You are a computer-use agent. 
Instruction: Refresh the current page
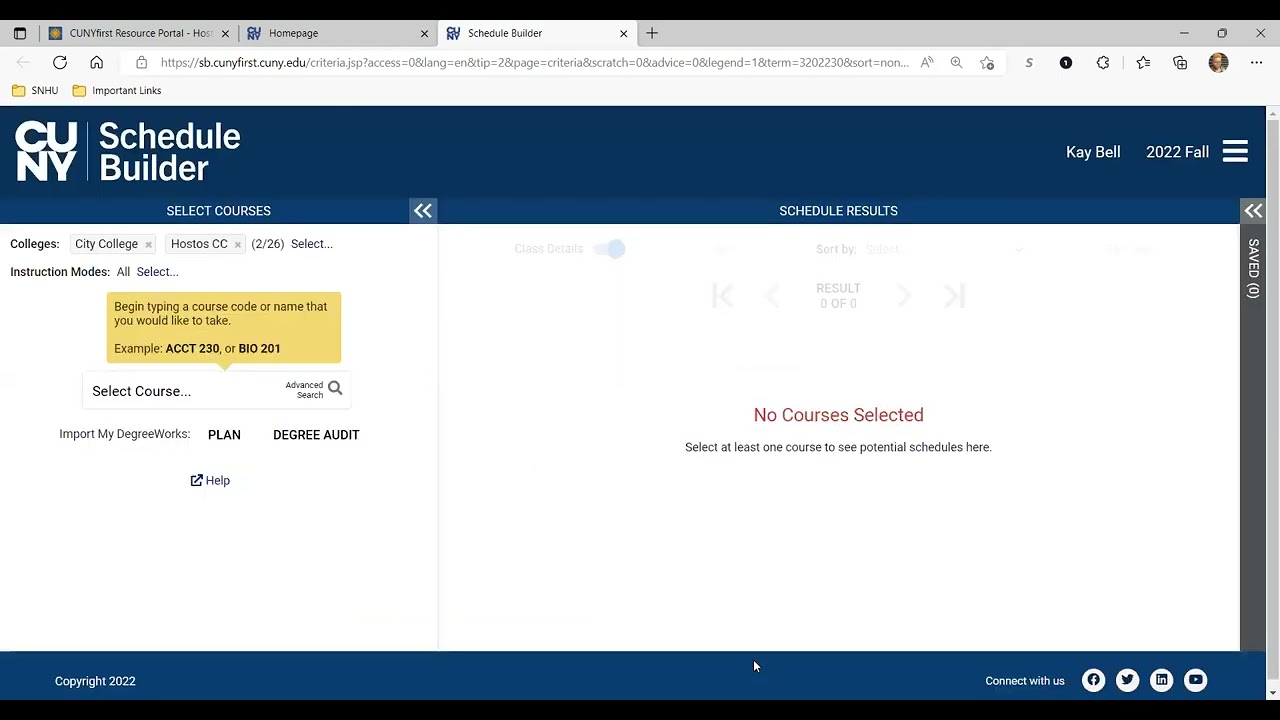pos(60,63)
